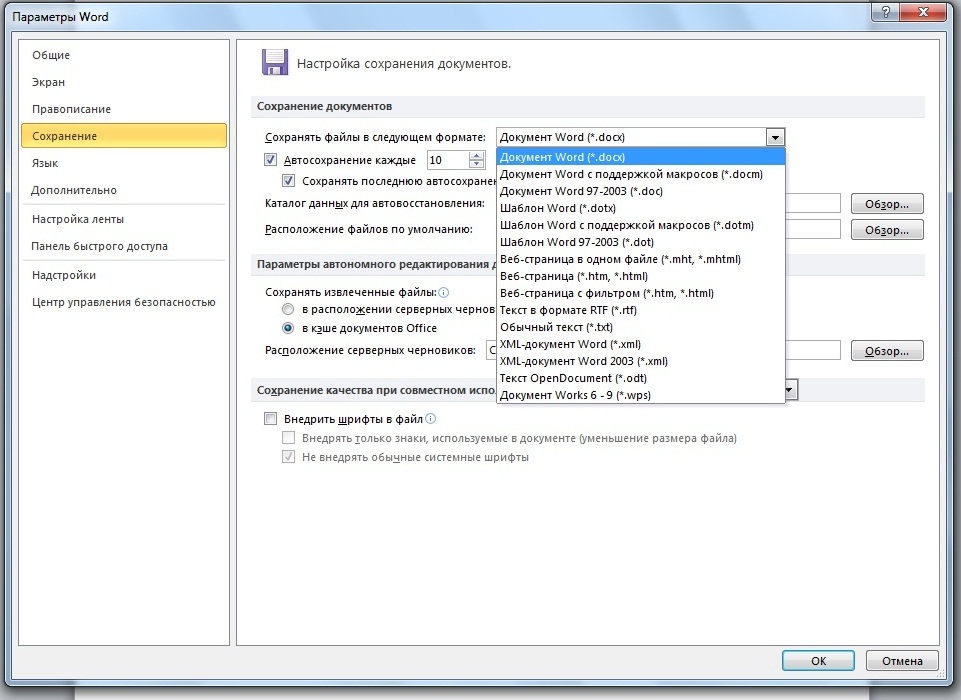This screenshot has width=961, height=700.
Task: Choose 'Шаблон Word (*.dotx)' format
Action: tap(640, 208)
